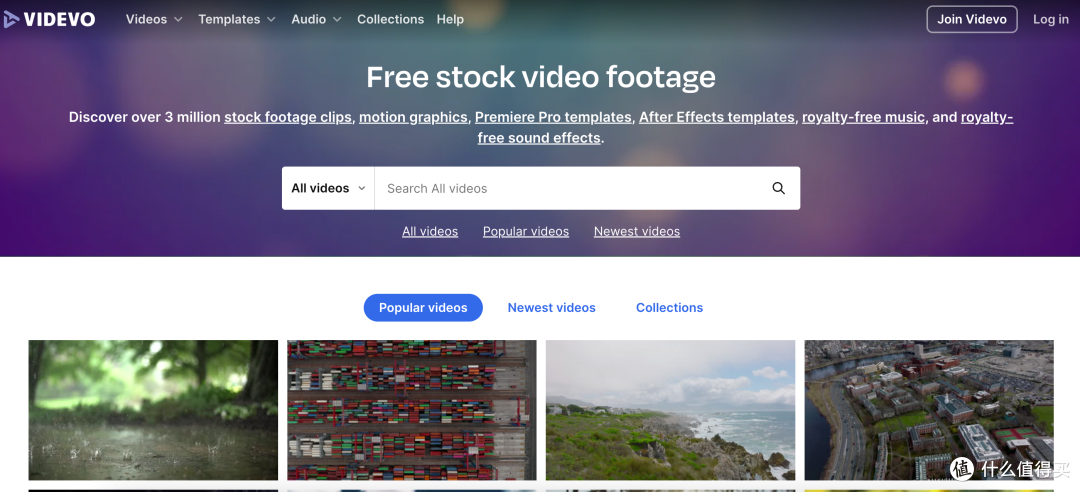Viewport: 1080px width, 492px height.
Task: Switch to the Newest videos tab
Action: (x=552, y=308)
